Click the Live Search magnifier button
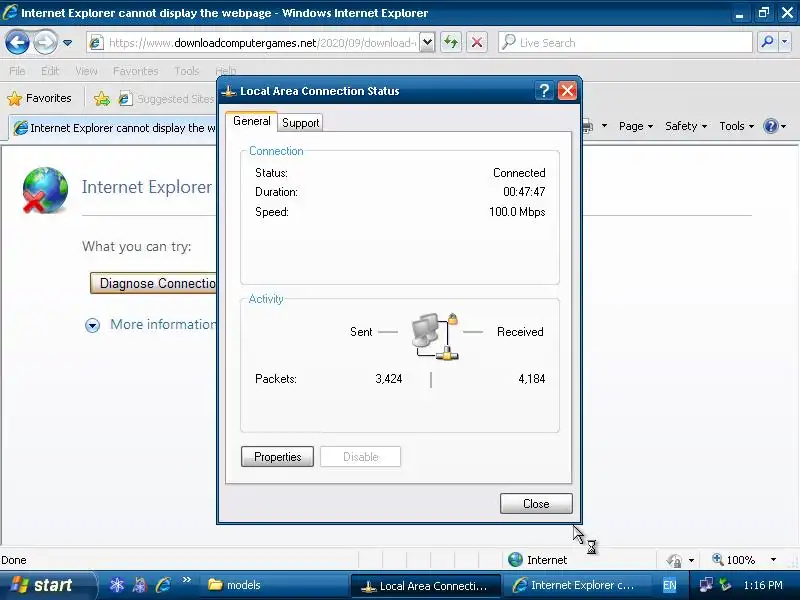Image resolution: width=800 pixels, height=600 pixels. click(x=767, y=42)
